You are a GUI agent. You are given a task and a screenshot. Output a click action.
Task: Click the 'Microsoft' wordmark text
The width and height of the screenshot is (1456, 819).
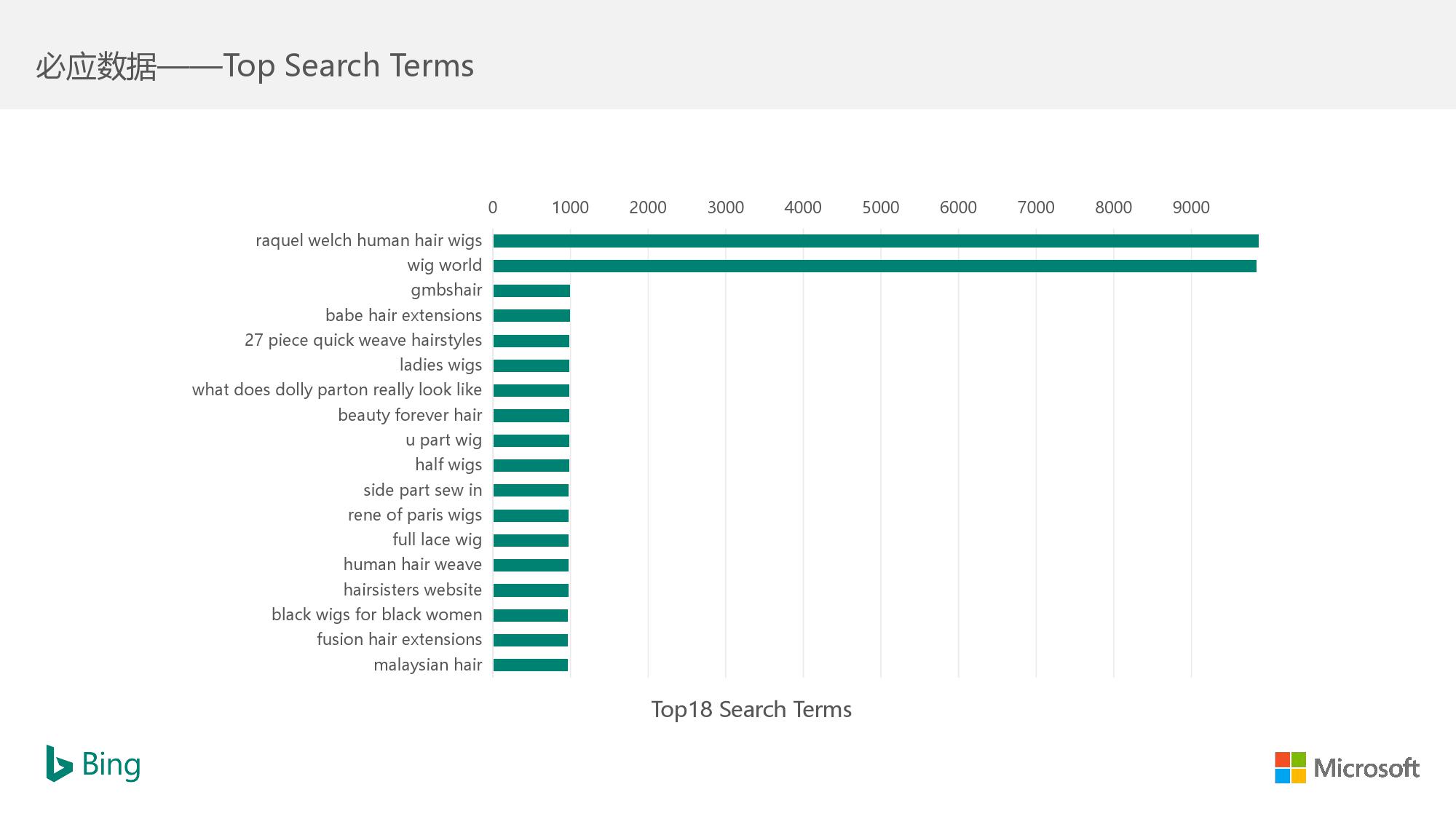point(1366,768)
